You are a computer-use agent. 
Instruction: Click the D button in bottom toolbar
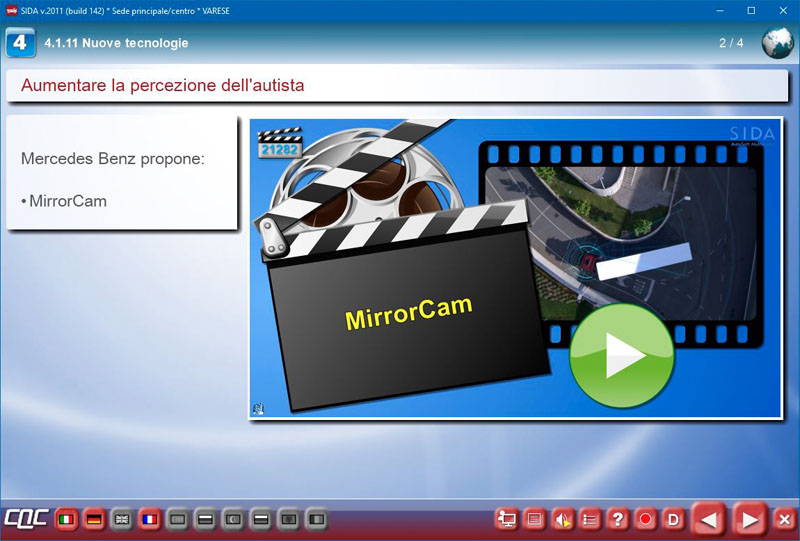coord(673,519)
